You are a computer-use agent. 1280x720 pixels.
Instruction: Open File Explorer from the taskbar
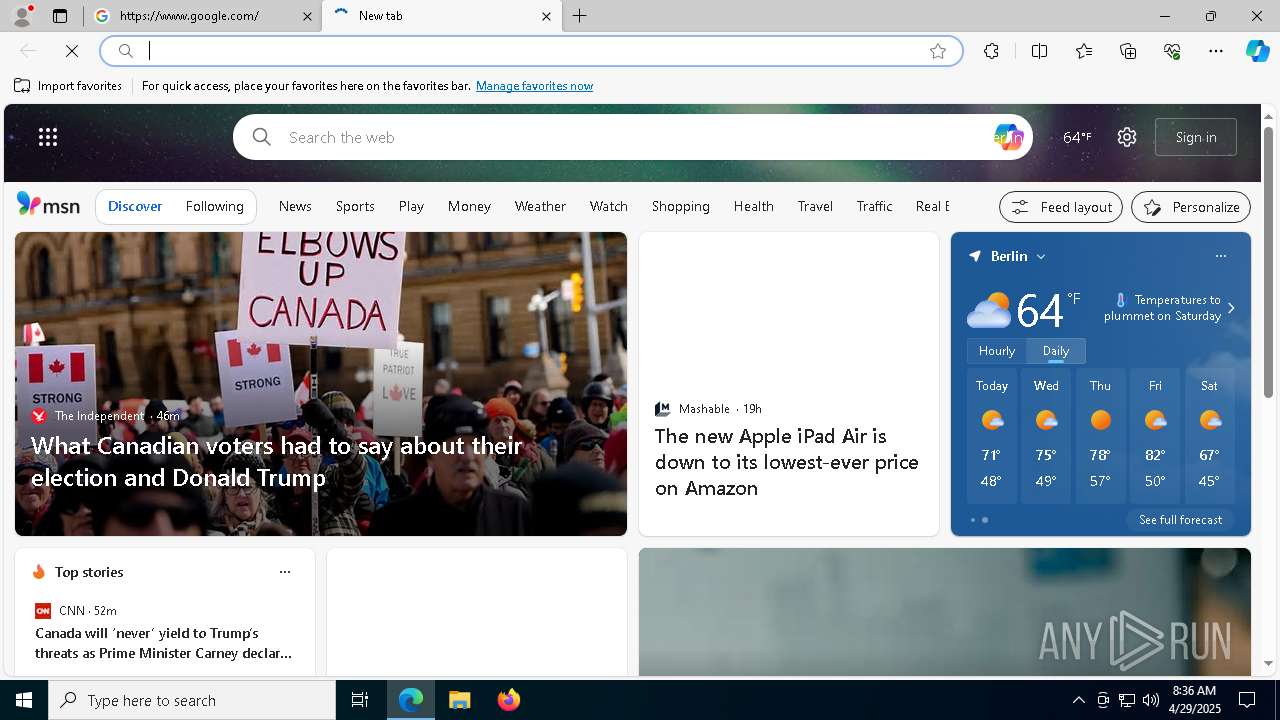point(460,700)
